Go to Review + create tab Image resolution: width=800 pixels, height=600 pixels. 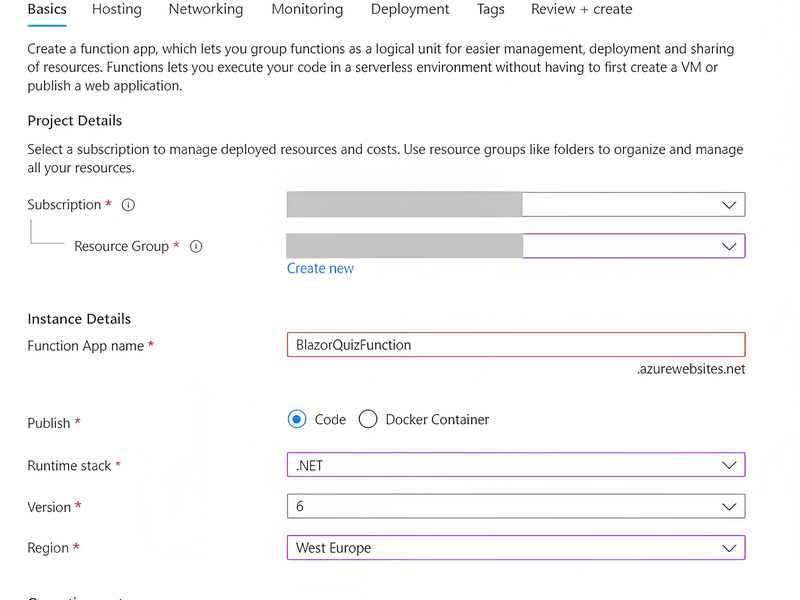pyautogui.click(x=582, y=9)
